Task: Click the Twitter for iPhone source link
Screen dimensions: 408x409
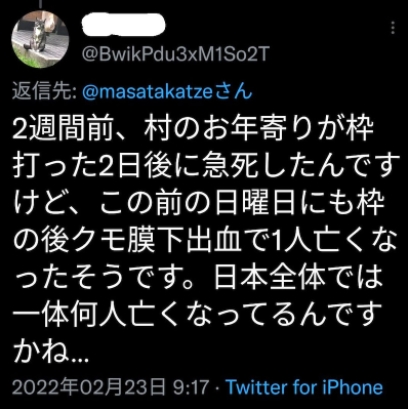Action: click(x=305, y=387)
